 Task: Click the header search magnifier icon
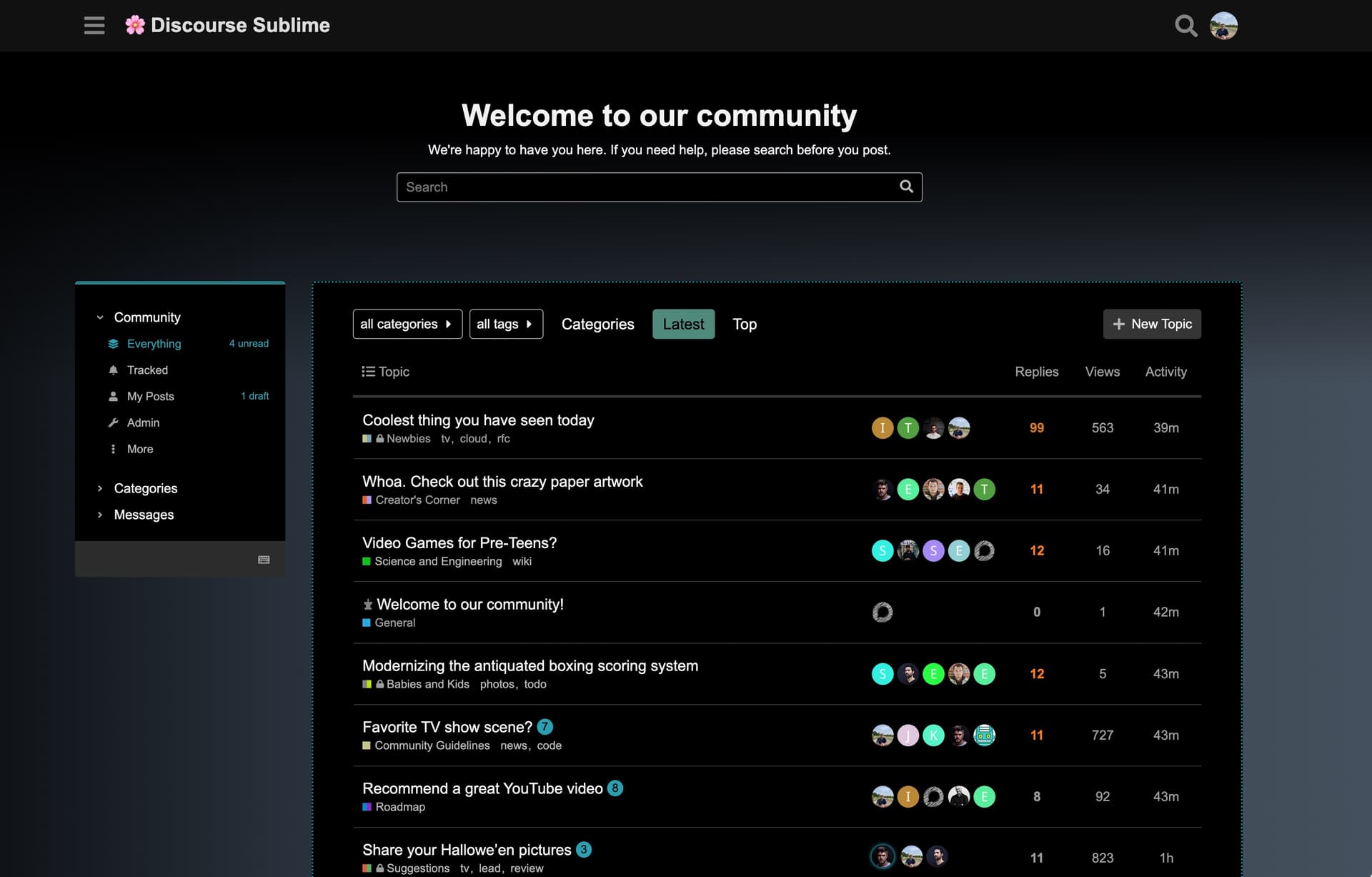coord(1185,26)
